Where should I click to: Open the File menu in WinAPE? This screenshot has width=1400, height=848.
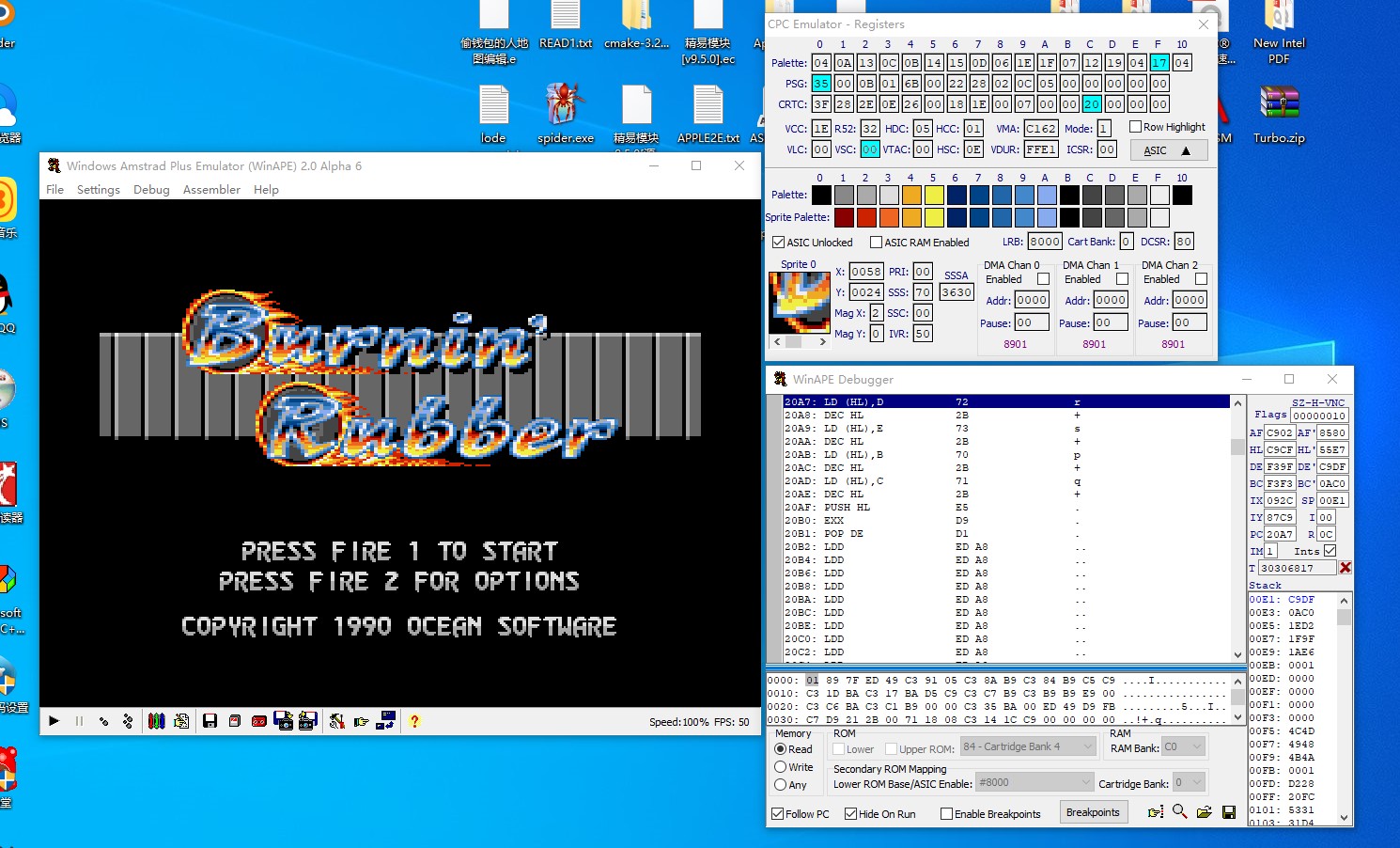pyautogui.click(x=55, y=189)
